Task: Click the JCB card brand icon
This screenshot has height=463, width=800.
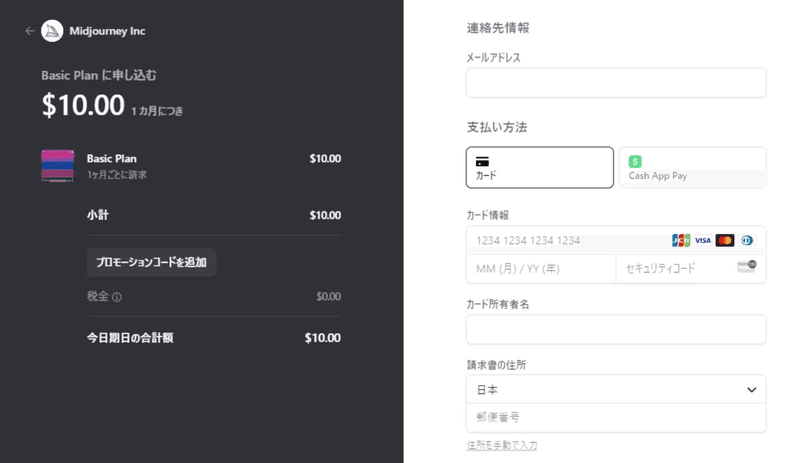Action: point(681,240)
